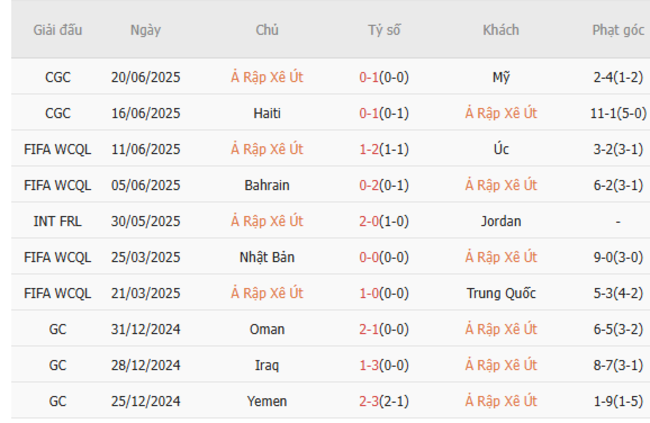Open the Bahrain team link

pos(267,185)
